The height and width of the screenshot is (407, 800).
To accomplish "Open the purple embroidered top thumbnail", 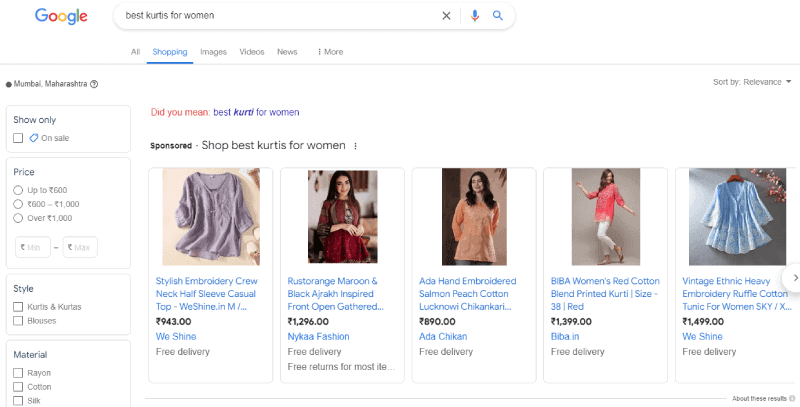I will click(x=211, y=217).
